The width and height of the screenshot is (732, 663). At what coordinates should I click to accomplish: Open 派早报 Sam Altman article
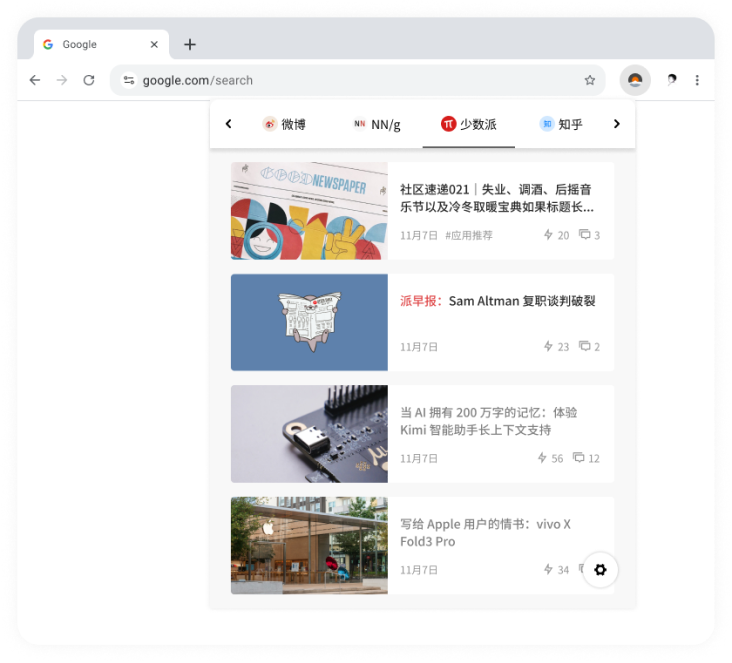498,301
